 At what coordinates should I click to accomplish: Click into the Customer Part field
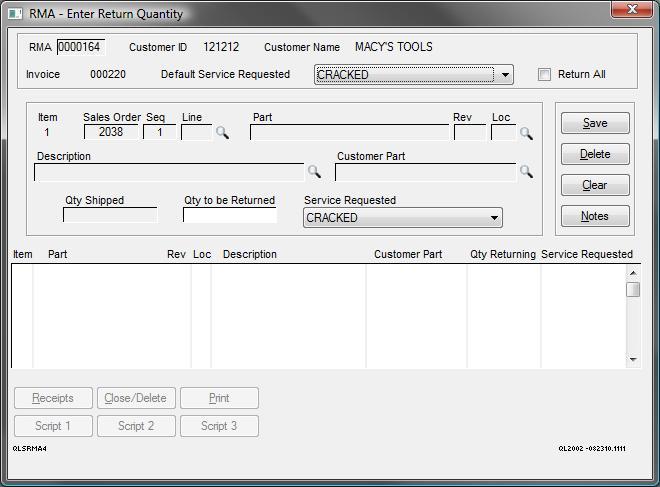pos(426,172)
